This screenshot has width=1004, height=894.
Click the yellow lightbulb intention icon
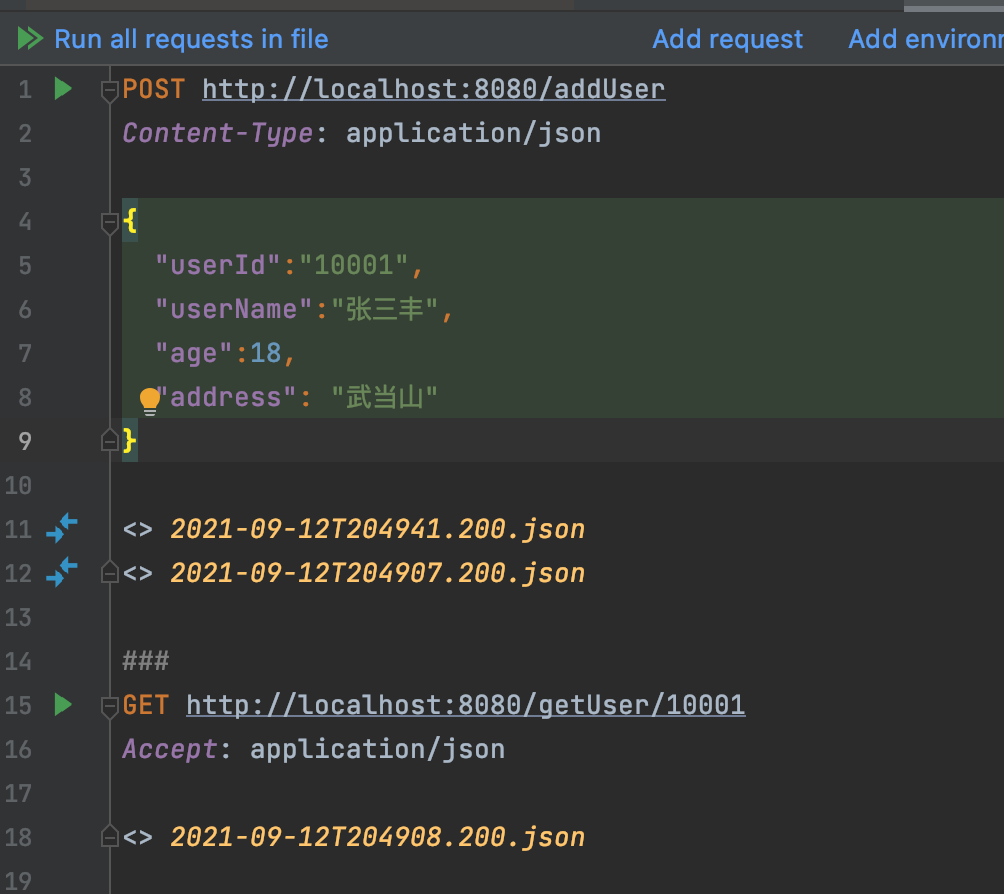[149, 400]
